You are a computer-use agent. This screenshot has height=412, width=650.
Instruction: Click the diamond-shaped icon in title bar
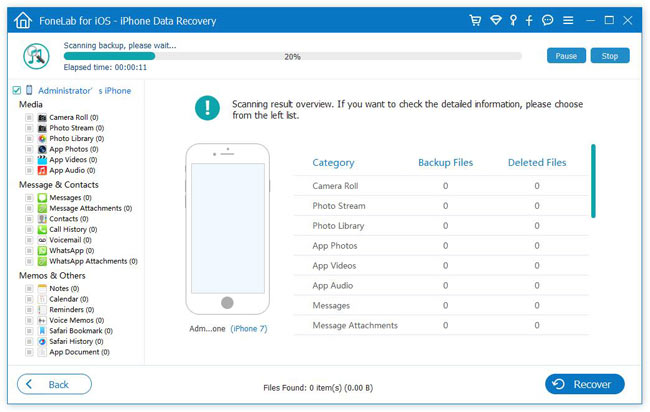[x=496, y=20]
